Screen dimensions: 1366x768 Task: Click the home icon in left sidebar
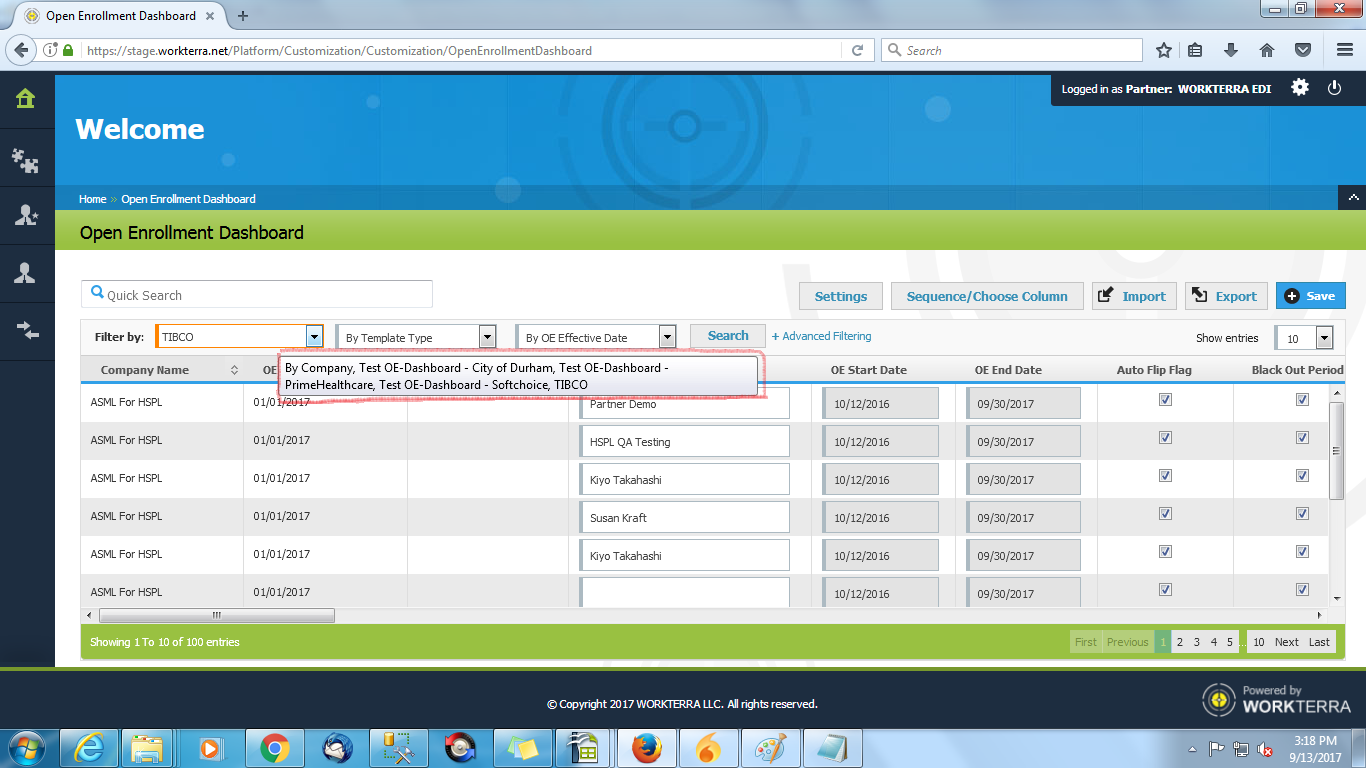(x=25, y=98)
